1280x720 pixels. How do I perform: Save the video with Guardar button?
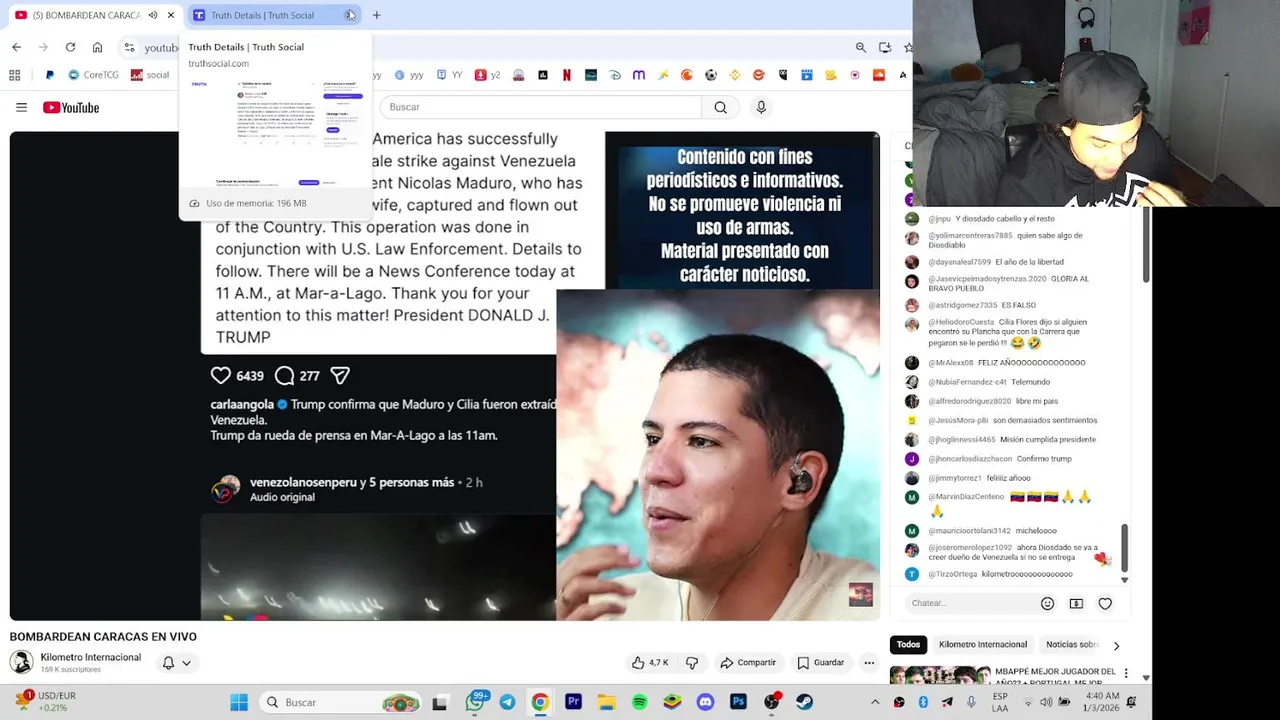tap(821, 662)
